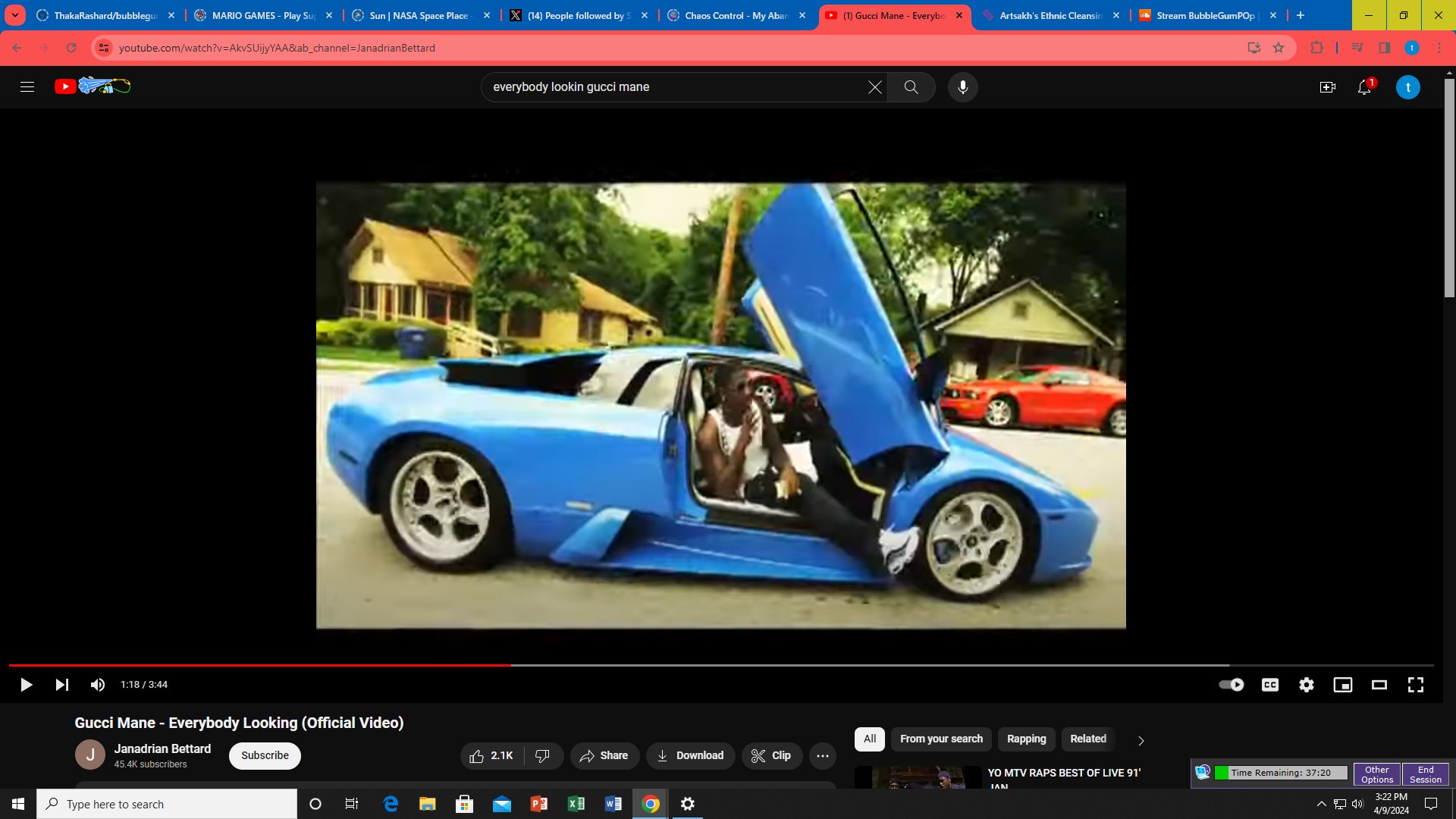
Task: Open the tab search dropdown arrow
Action: coord(14,15)
